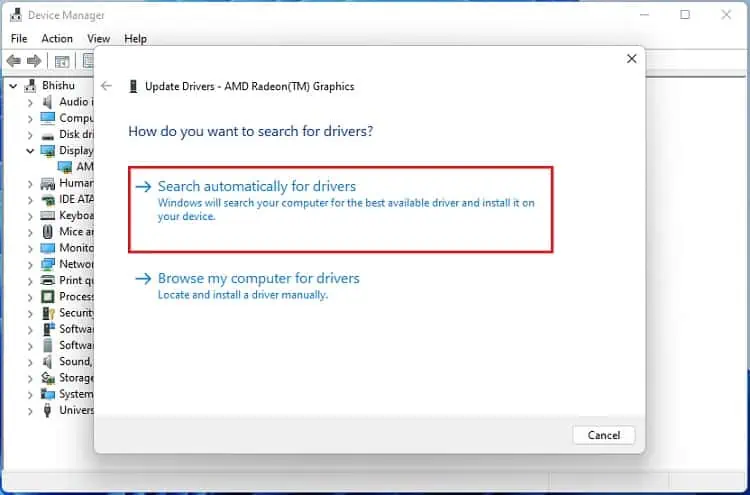Click the Display adapters icon
This screenshot has width=750, height=495.
[47, 151]
